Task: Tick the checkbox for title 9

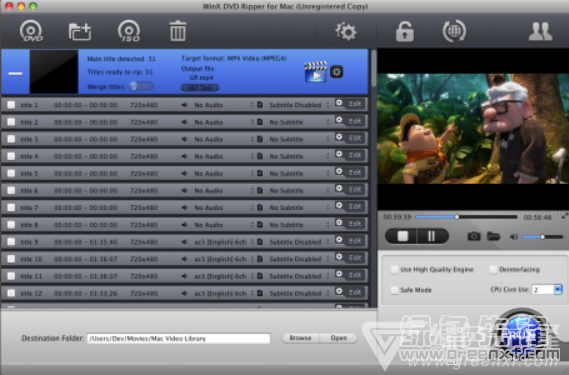Action: pos(11,242)
